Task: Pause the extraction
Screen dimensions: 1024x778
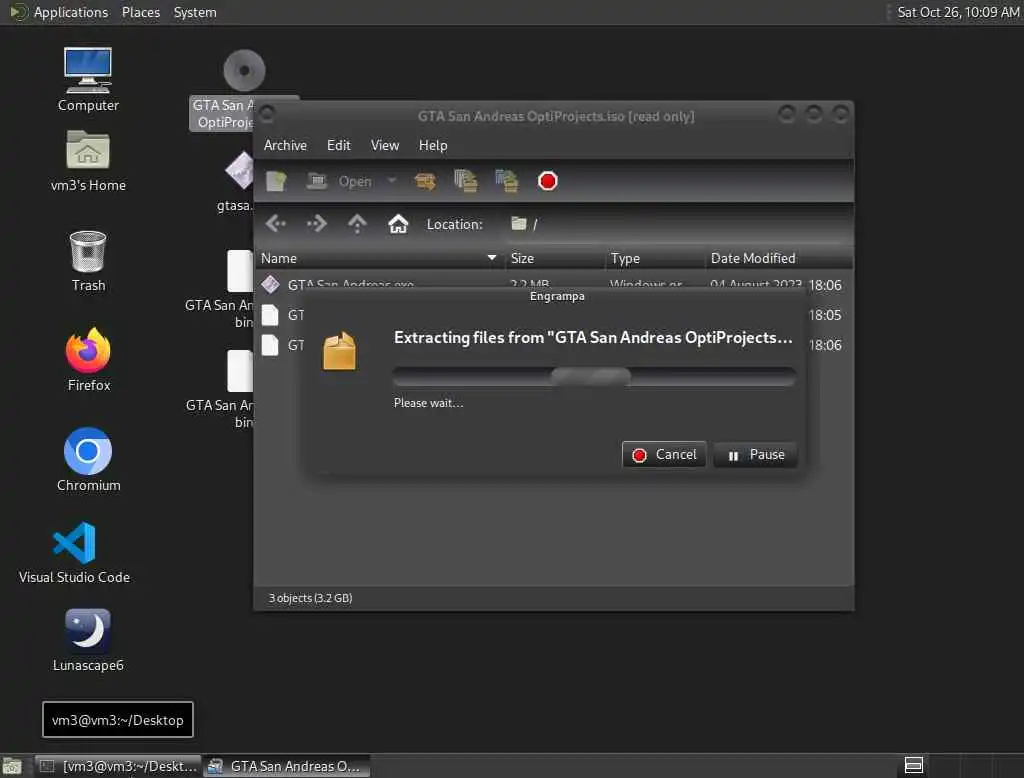Action: (756, 455)
